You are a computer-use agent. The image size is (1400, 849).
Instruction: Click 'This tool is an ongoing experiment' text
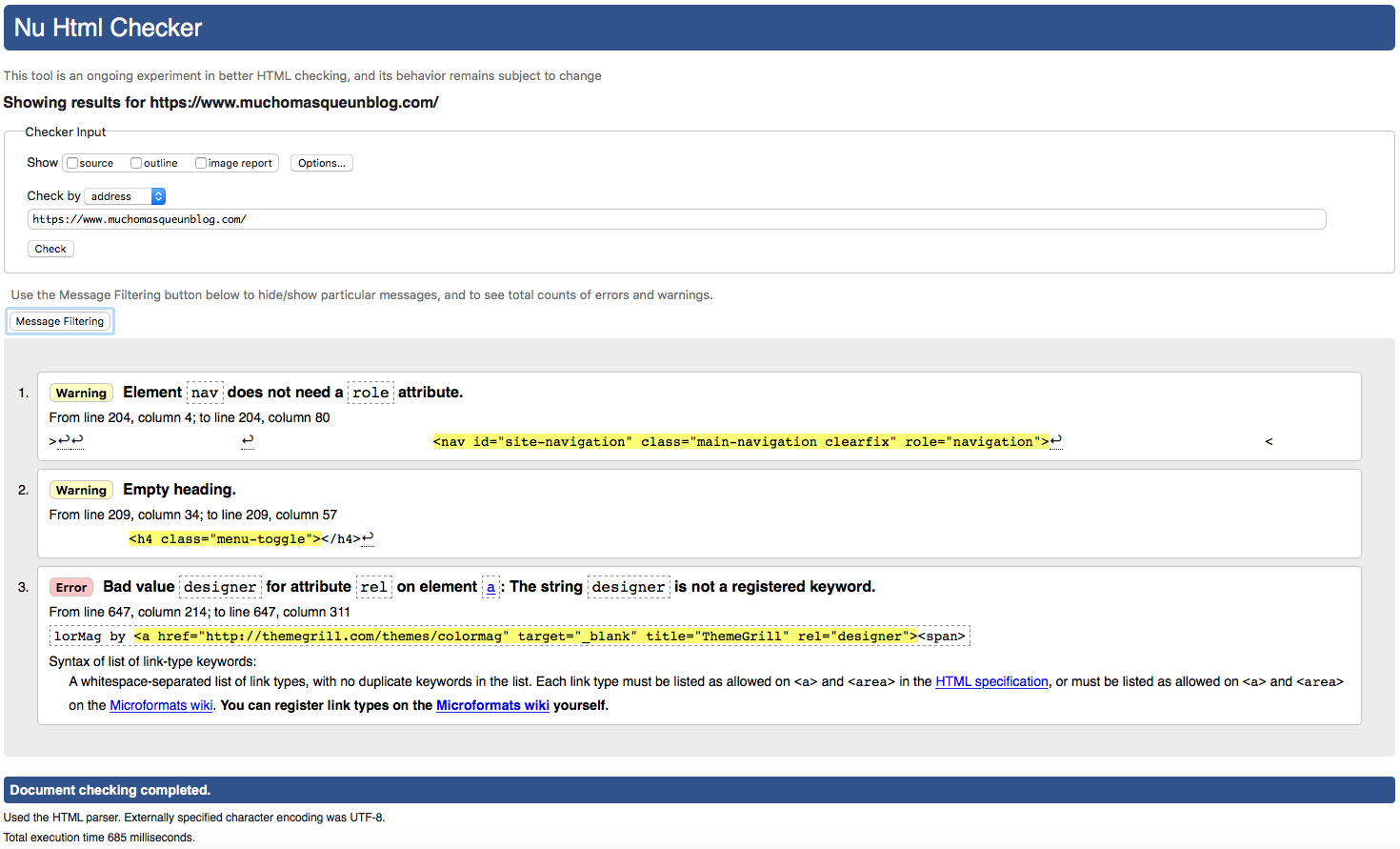(302, 75)
